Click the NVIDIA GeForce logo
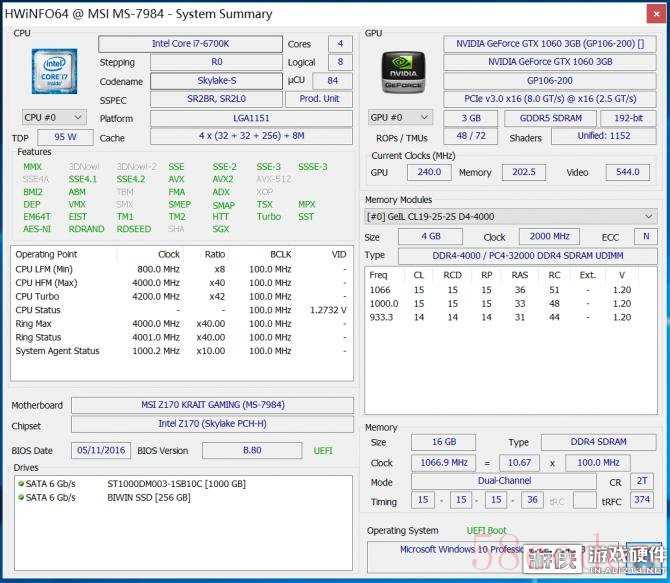670x583 pixels. (x=403, y=71)
